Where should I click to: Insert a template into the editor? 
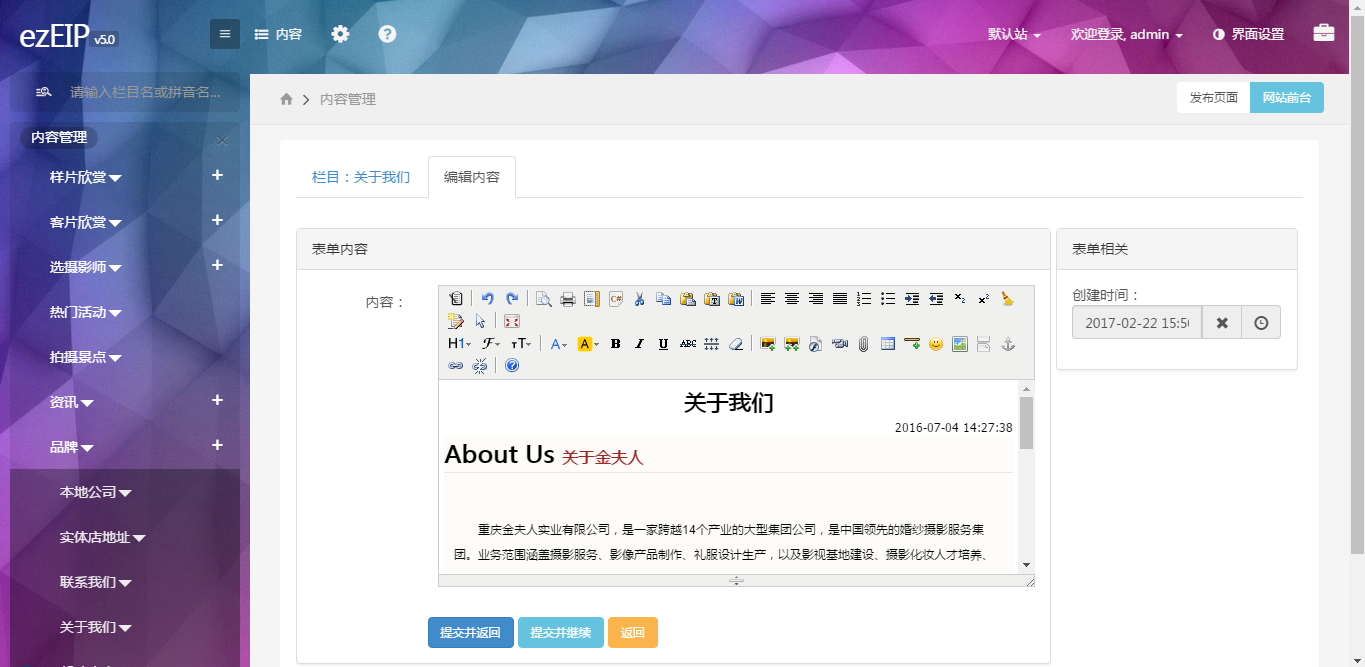592,298
